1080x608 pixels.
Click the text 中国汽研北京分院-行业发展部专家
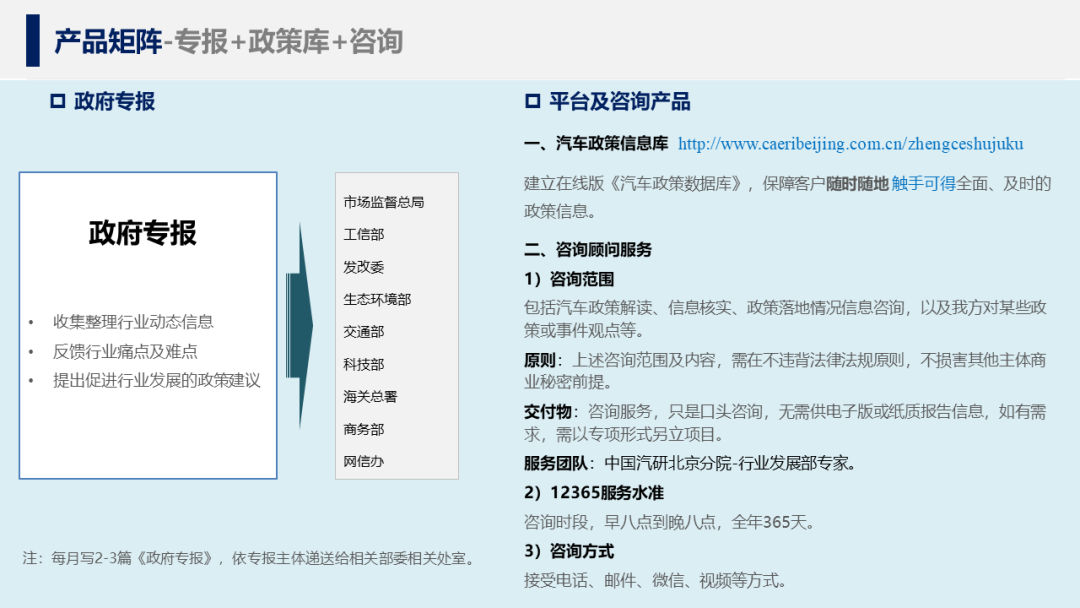pos(730,463)
